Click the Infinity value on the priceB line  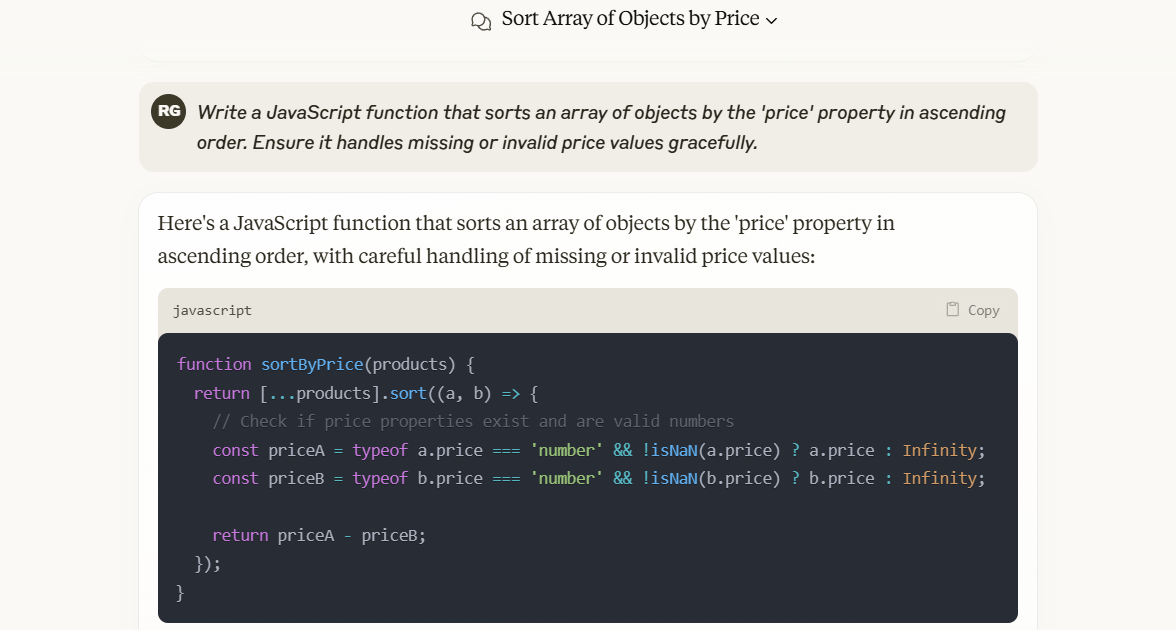939,478
